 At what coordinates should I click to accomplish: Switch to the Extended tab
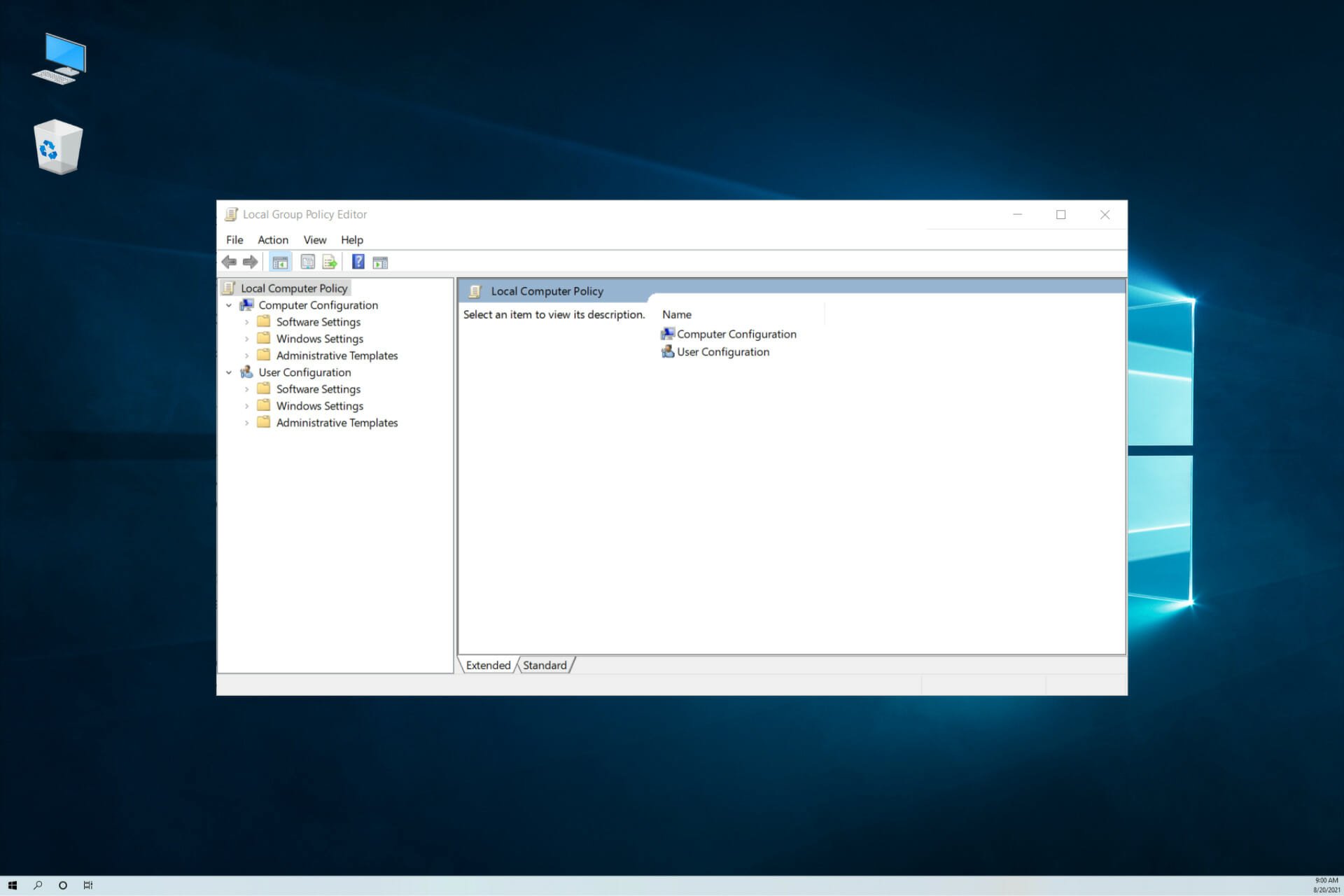489,665
